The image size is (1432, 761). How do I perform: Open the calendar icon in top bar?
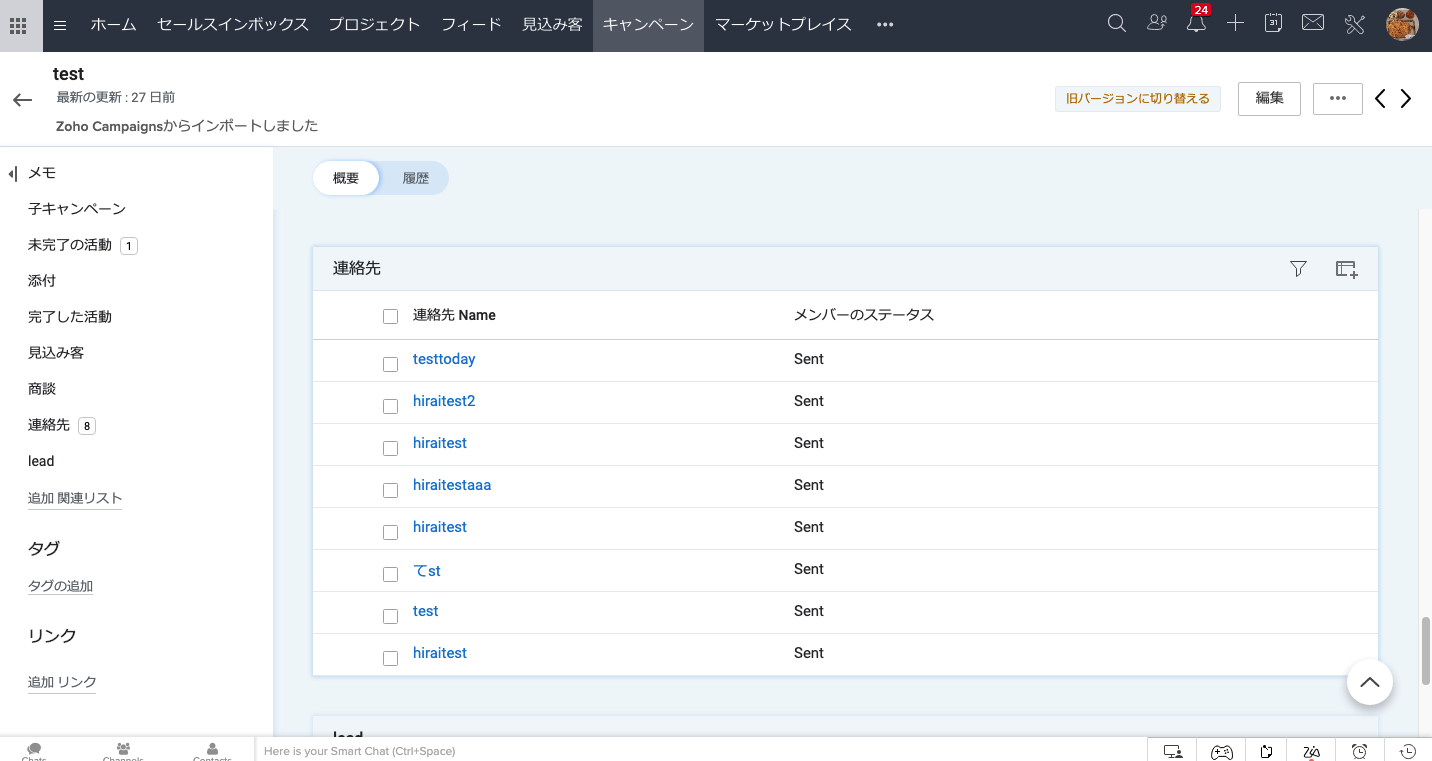(1273, 24)
